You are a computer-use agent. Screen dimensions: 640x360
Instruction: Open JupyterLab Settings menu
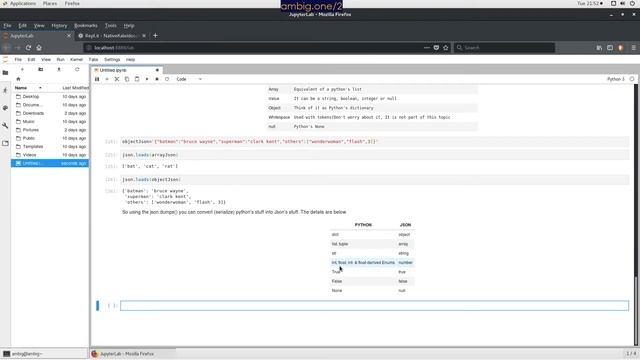coord(112,60)
